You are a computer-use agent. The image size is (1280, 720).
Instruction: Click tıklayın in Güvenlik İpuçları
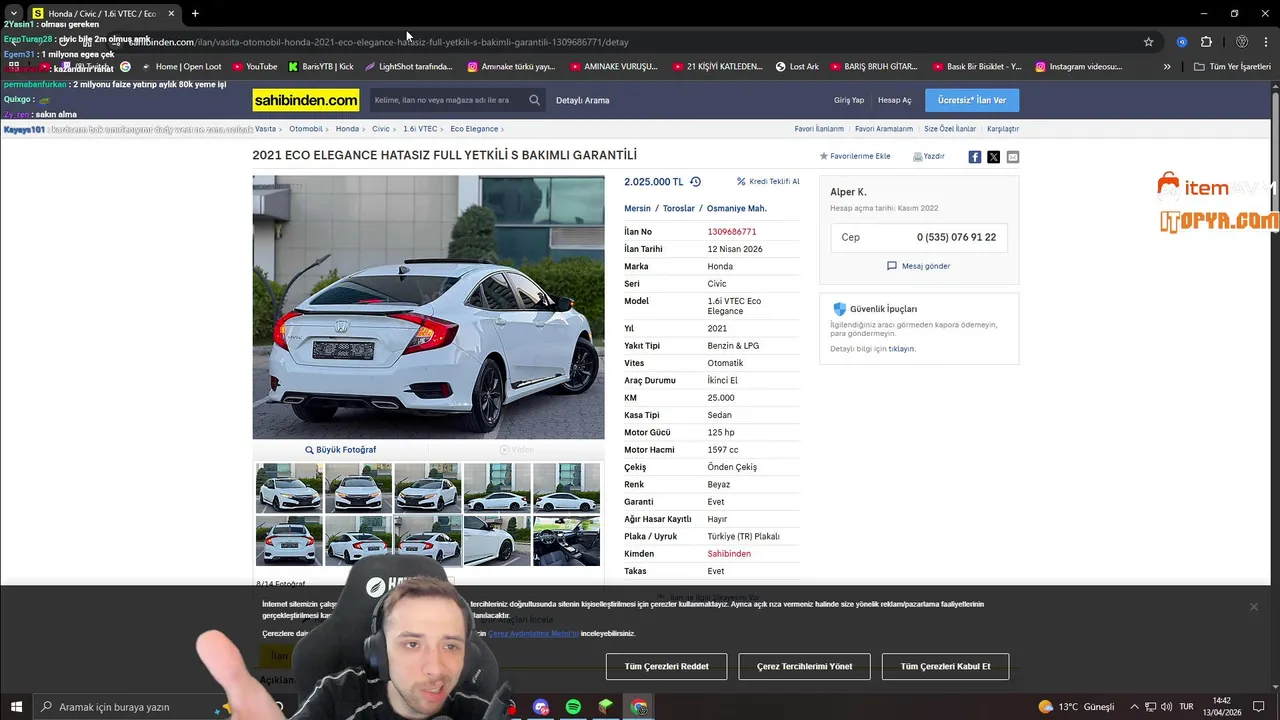[x=902, y=349]
